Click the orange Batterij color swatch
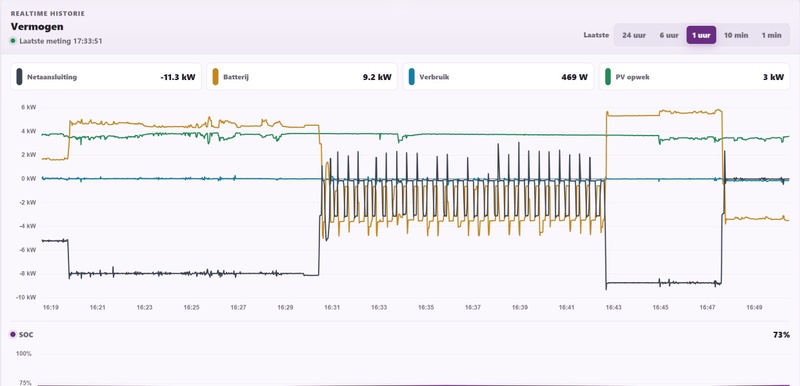 tap(215, 77)
